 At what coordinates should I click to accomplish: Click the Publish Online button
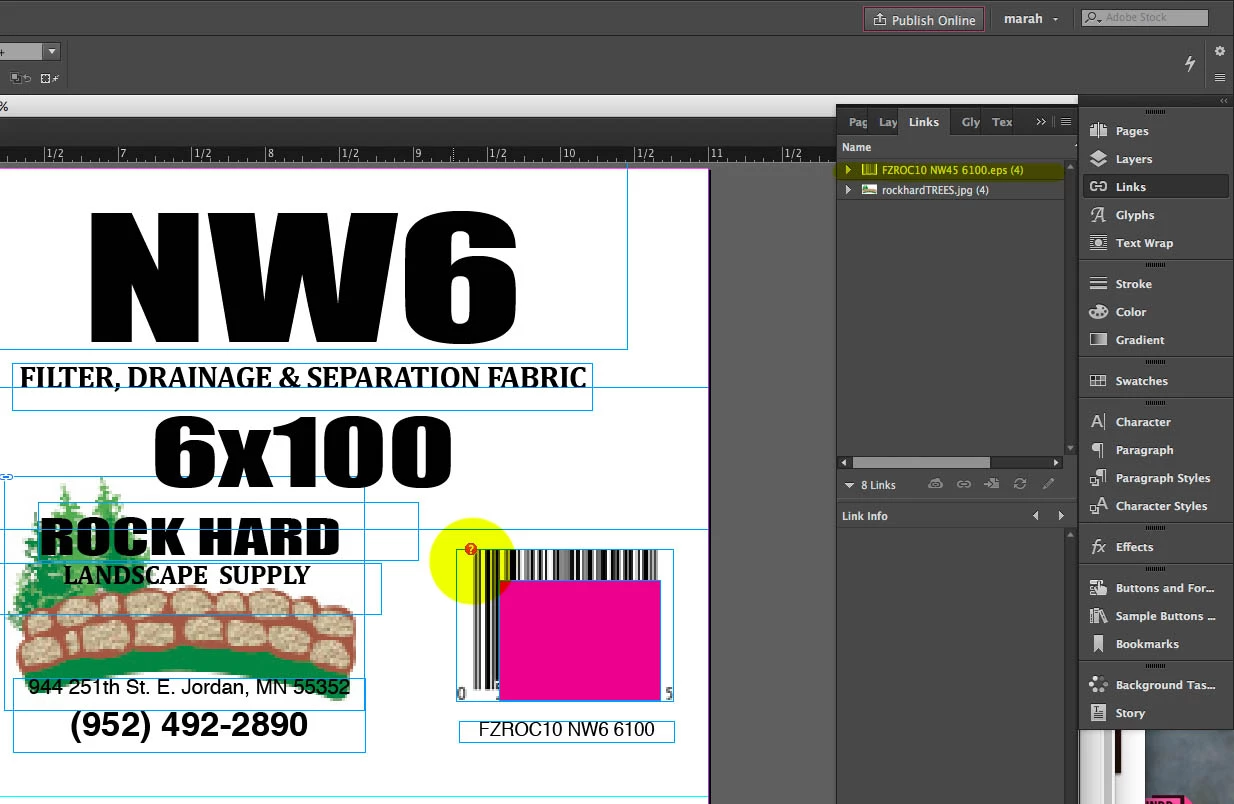coord(924,20)
